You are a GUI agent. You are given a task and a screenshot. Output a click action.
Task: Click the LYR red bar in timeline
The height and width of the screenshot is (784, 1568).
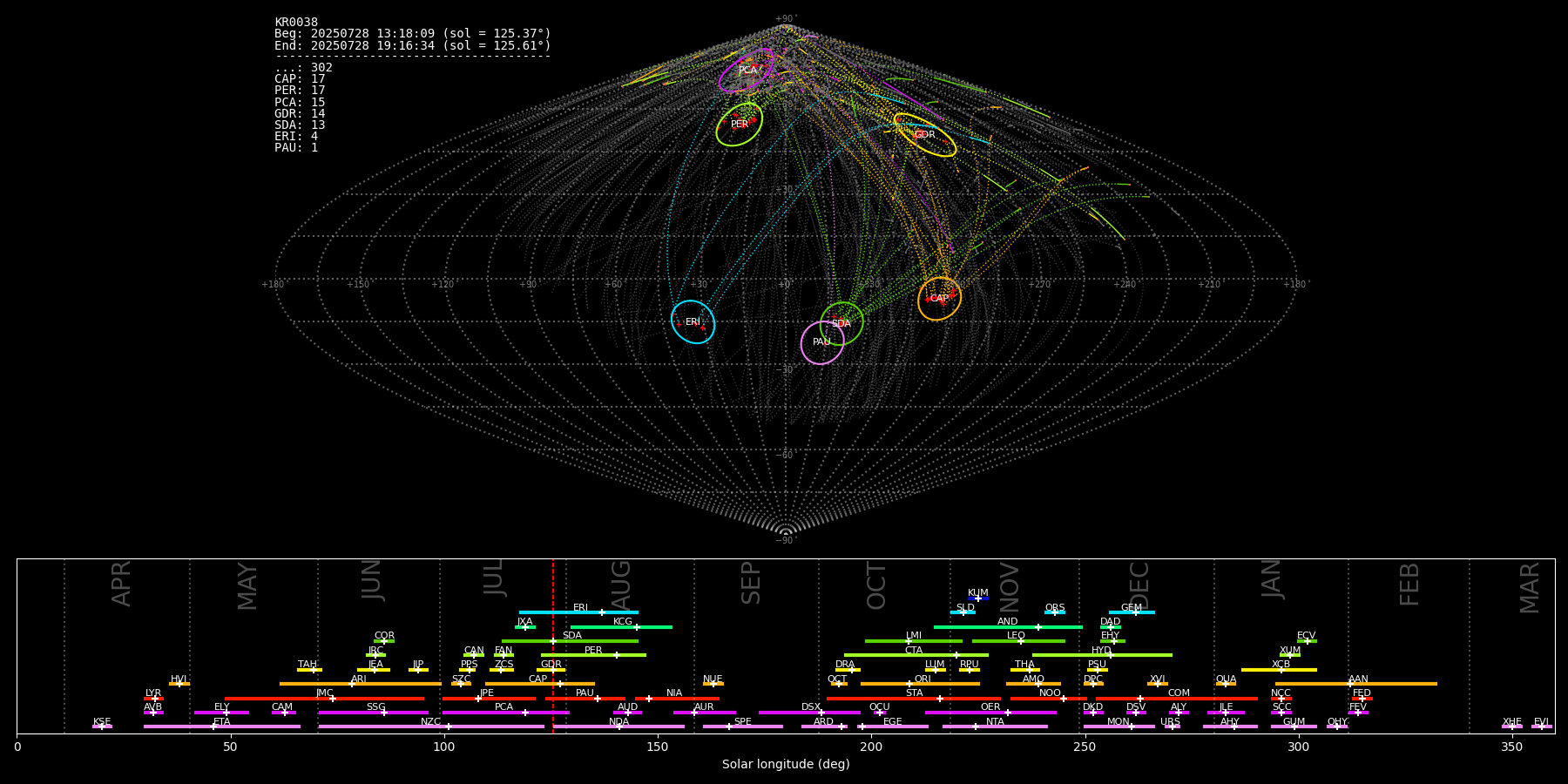click(x=153, y=699)
